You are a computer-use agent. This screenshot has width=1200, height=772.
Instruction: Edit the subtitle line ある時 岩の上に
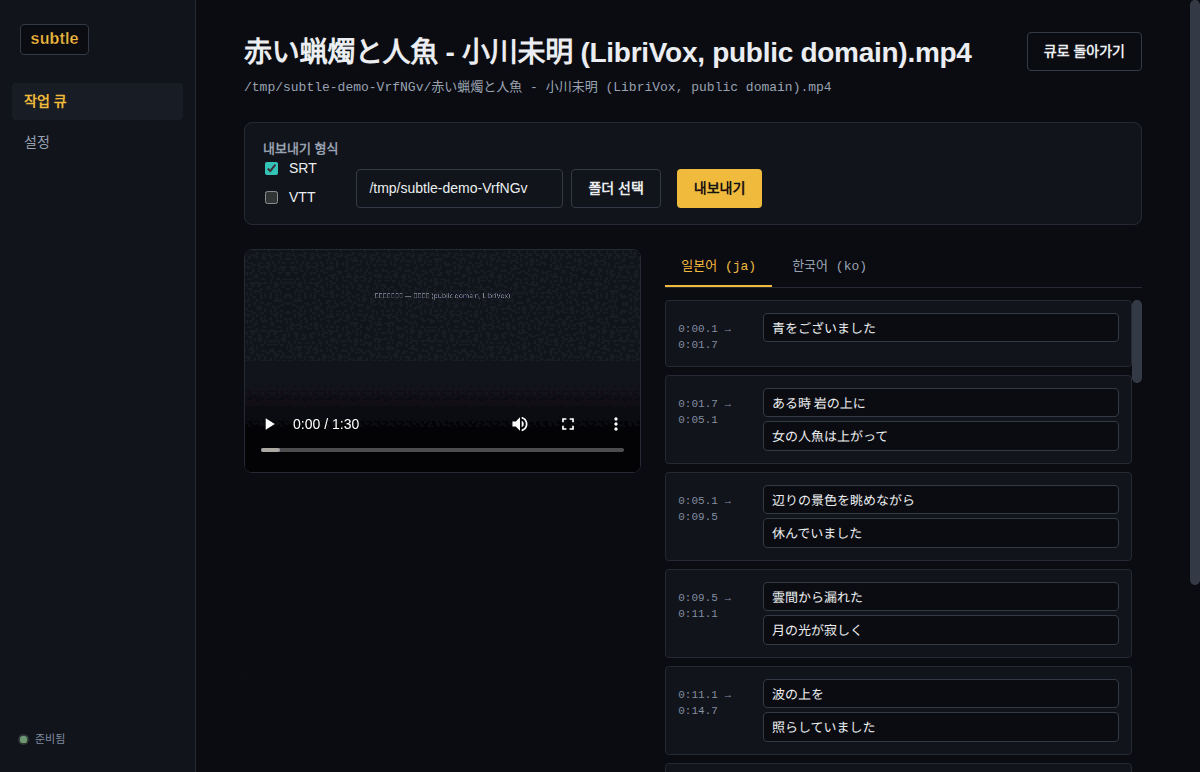pos(940,403)
